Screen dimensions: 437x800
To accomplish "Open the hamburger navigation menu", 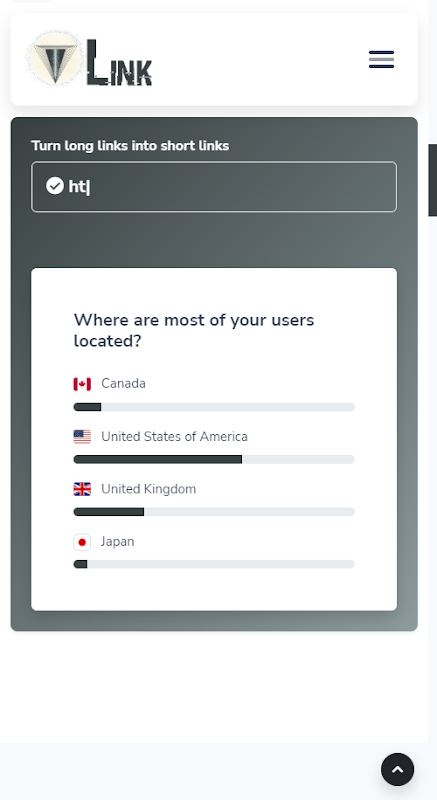I will pyautogui.click(x=381, y=59).
